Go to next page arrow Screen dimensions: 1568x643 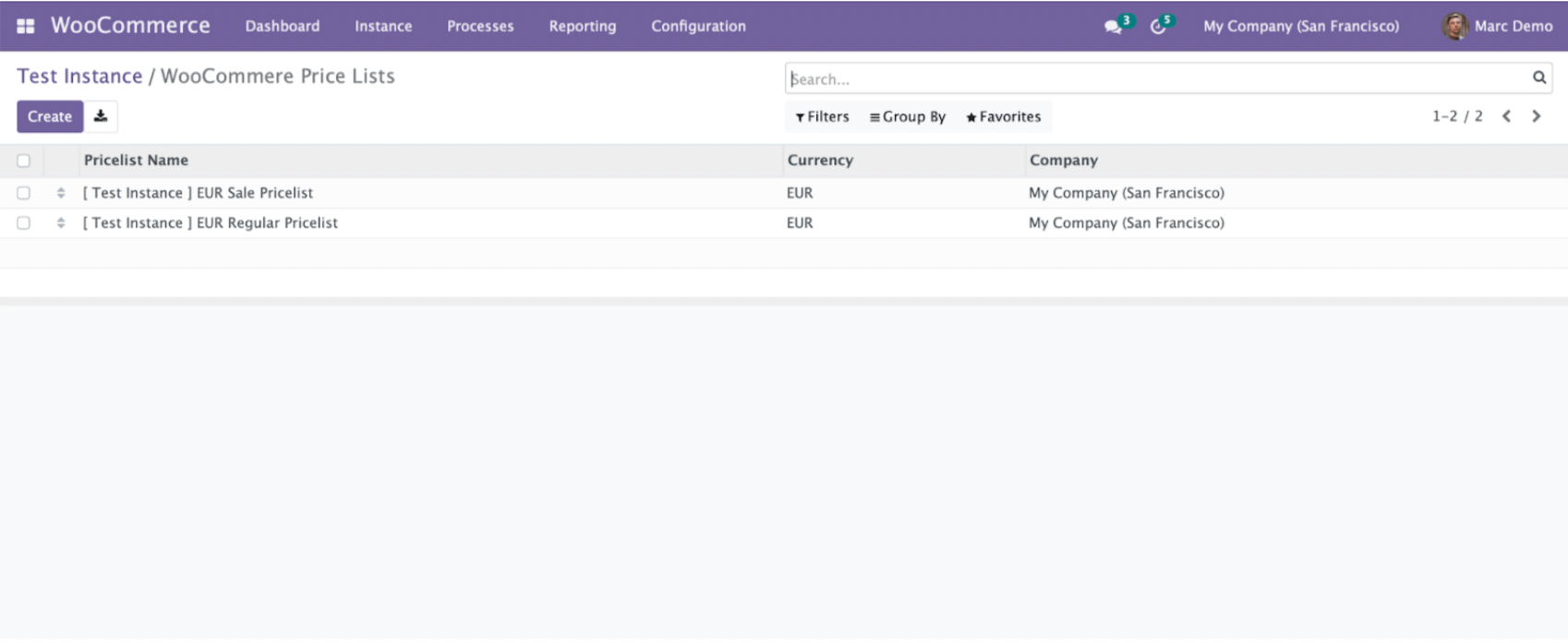[1537, 116]
